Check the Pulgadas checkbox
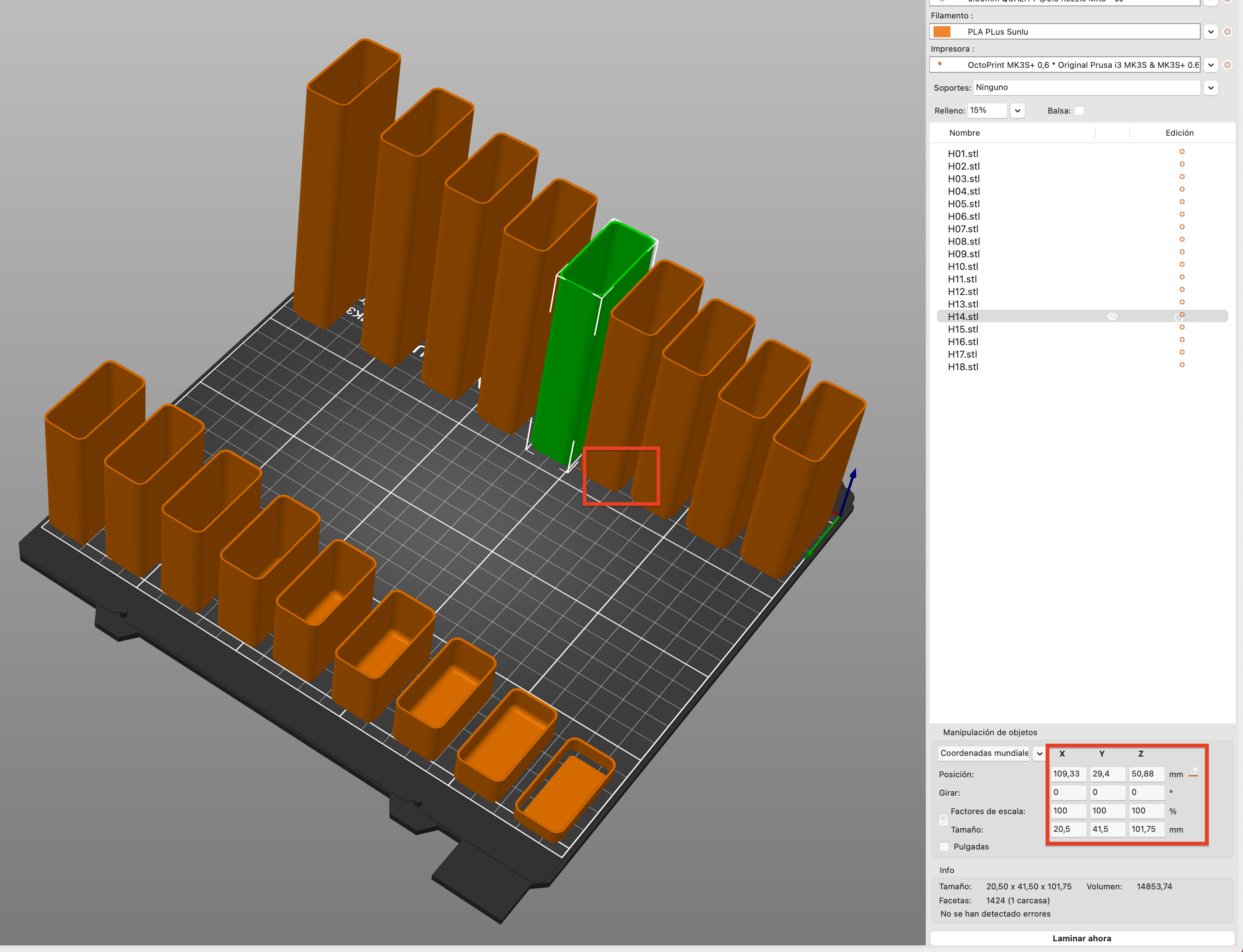The width and height of the screenshot is (1243, 952). (x=944, y=847)
